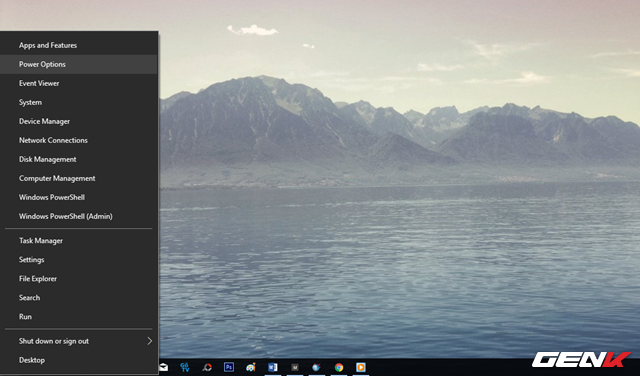Click the blue globe taskbar icon
This screenshot has height=376, width=640.
pos(316,367)
